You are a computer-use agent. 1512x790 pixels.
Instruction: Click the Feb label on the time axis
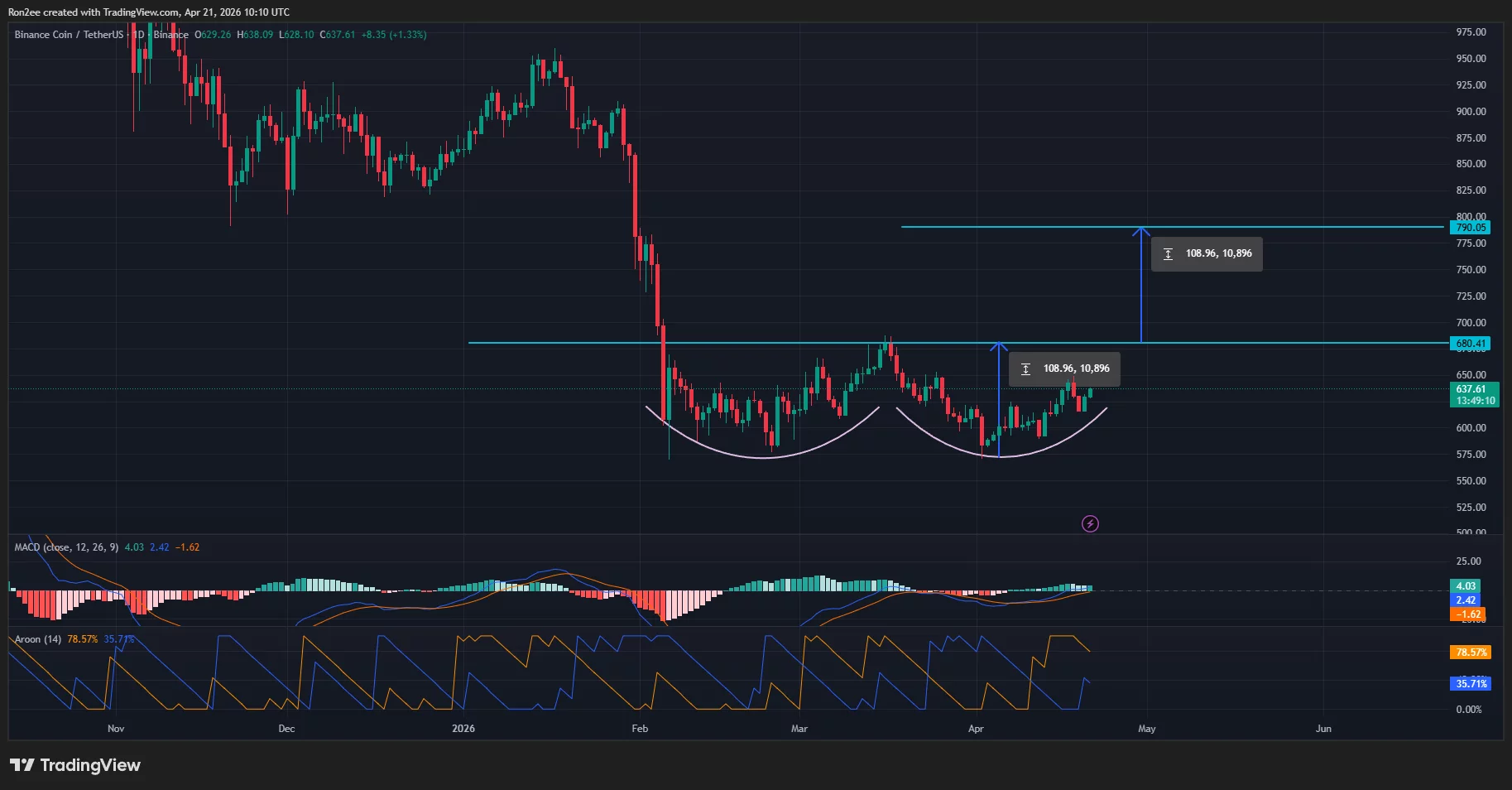pos(638,729)
